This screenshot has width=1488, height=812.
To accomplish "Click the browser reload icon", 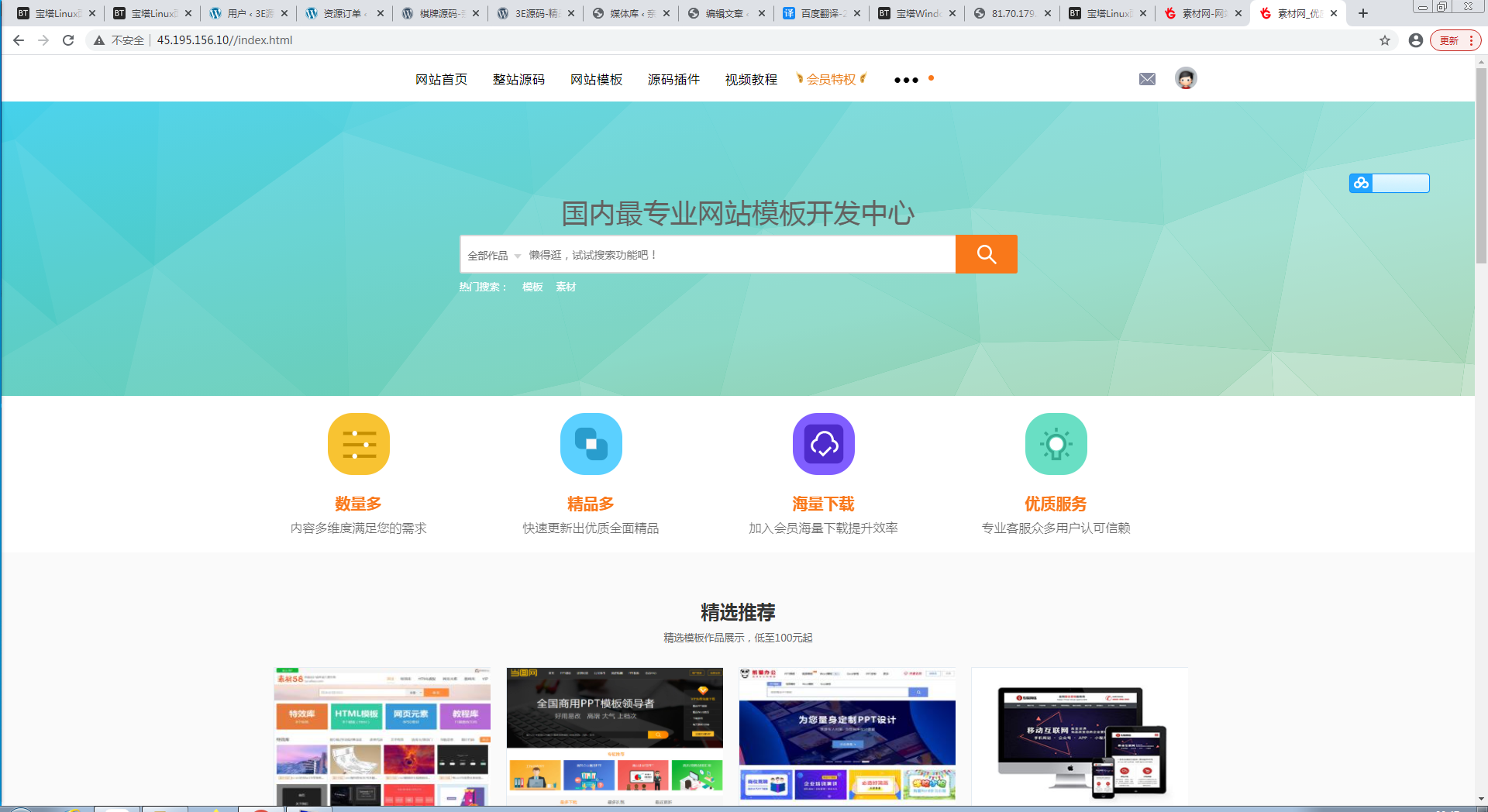I will 68,40.
